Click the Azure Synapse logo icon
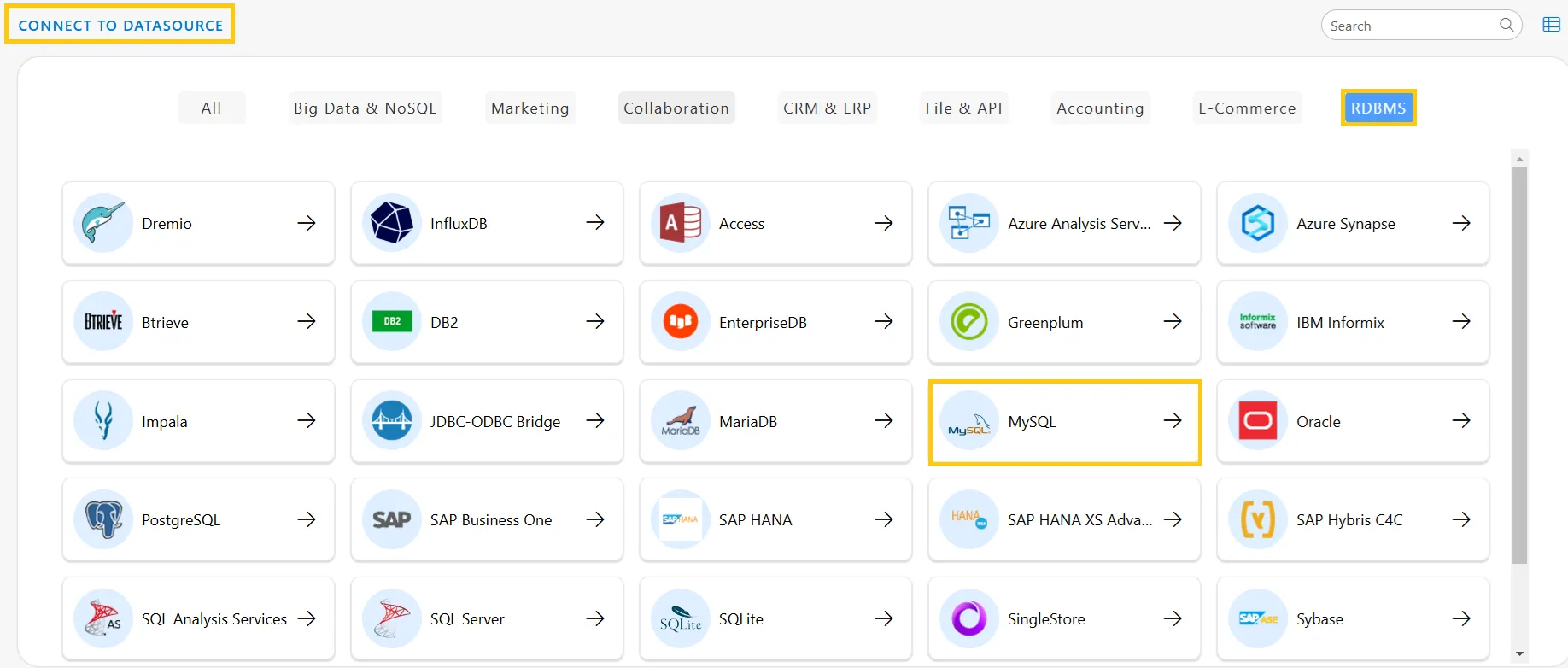Image resolution: width=1568 pixels, height=668 pixels. pyautogui.click(x=1258, y=223)
